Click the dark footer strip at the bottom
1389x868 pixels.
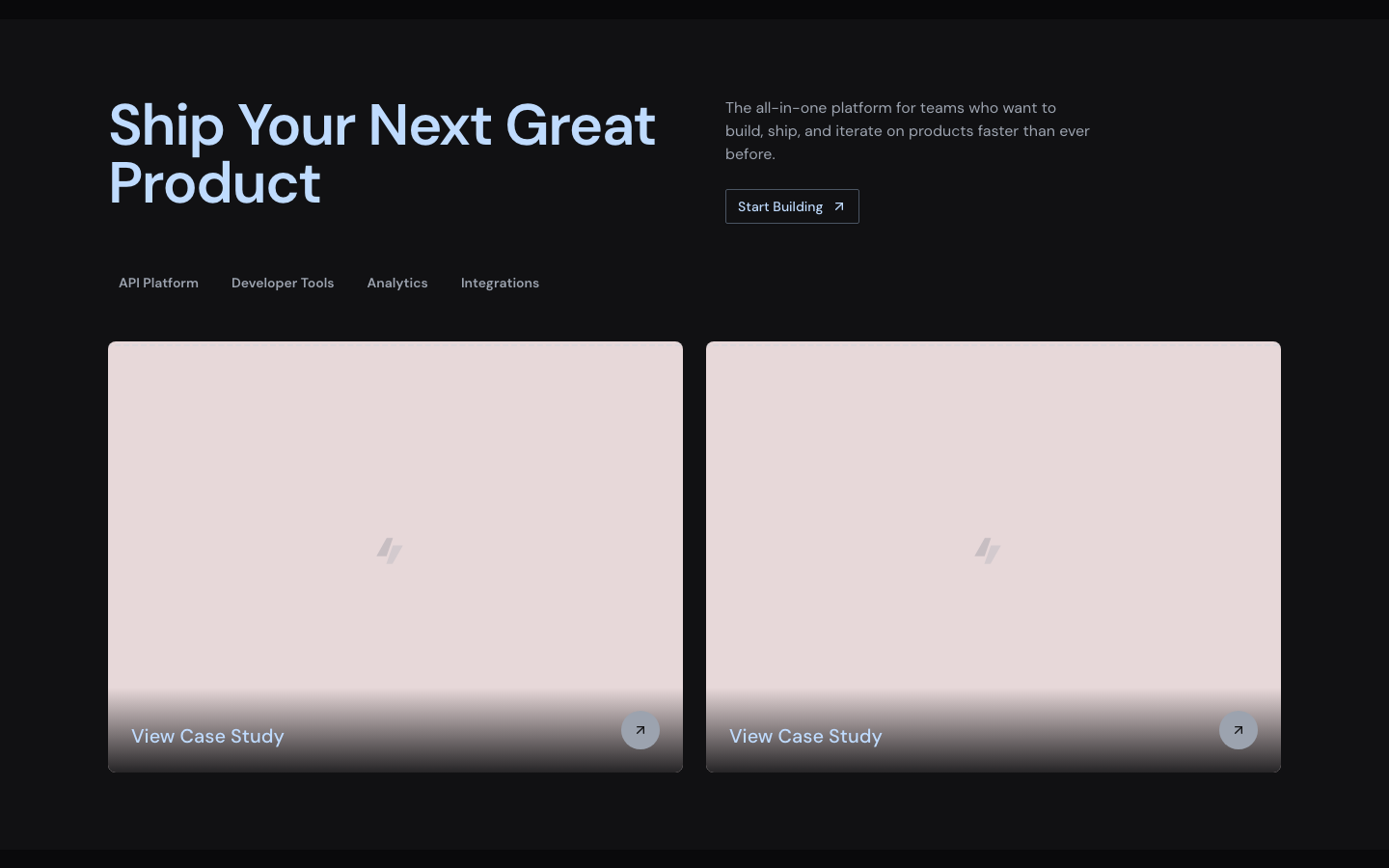[x=694, y=858]
